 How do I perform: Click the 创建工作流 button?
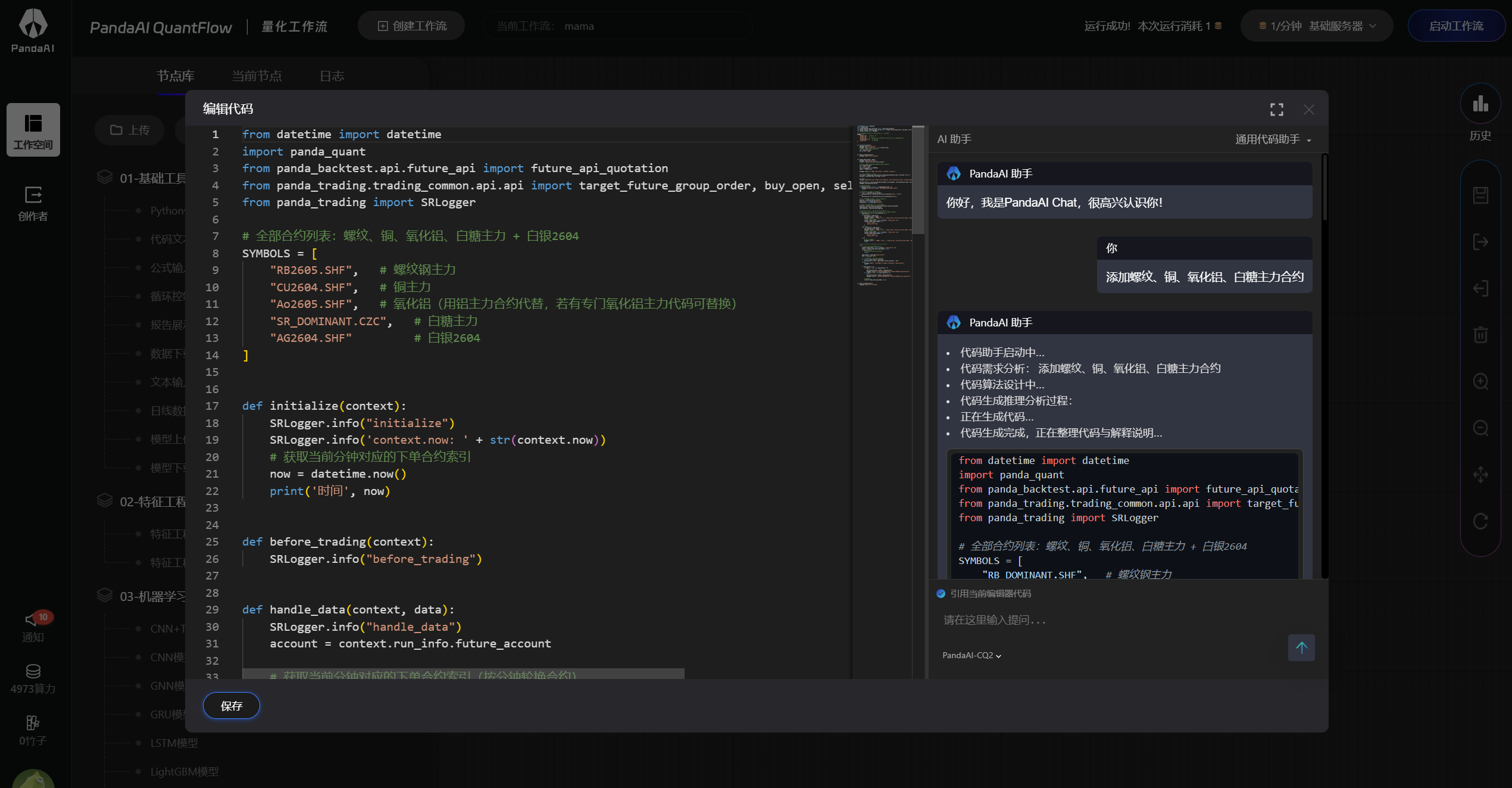click(411, 26)
